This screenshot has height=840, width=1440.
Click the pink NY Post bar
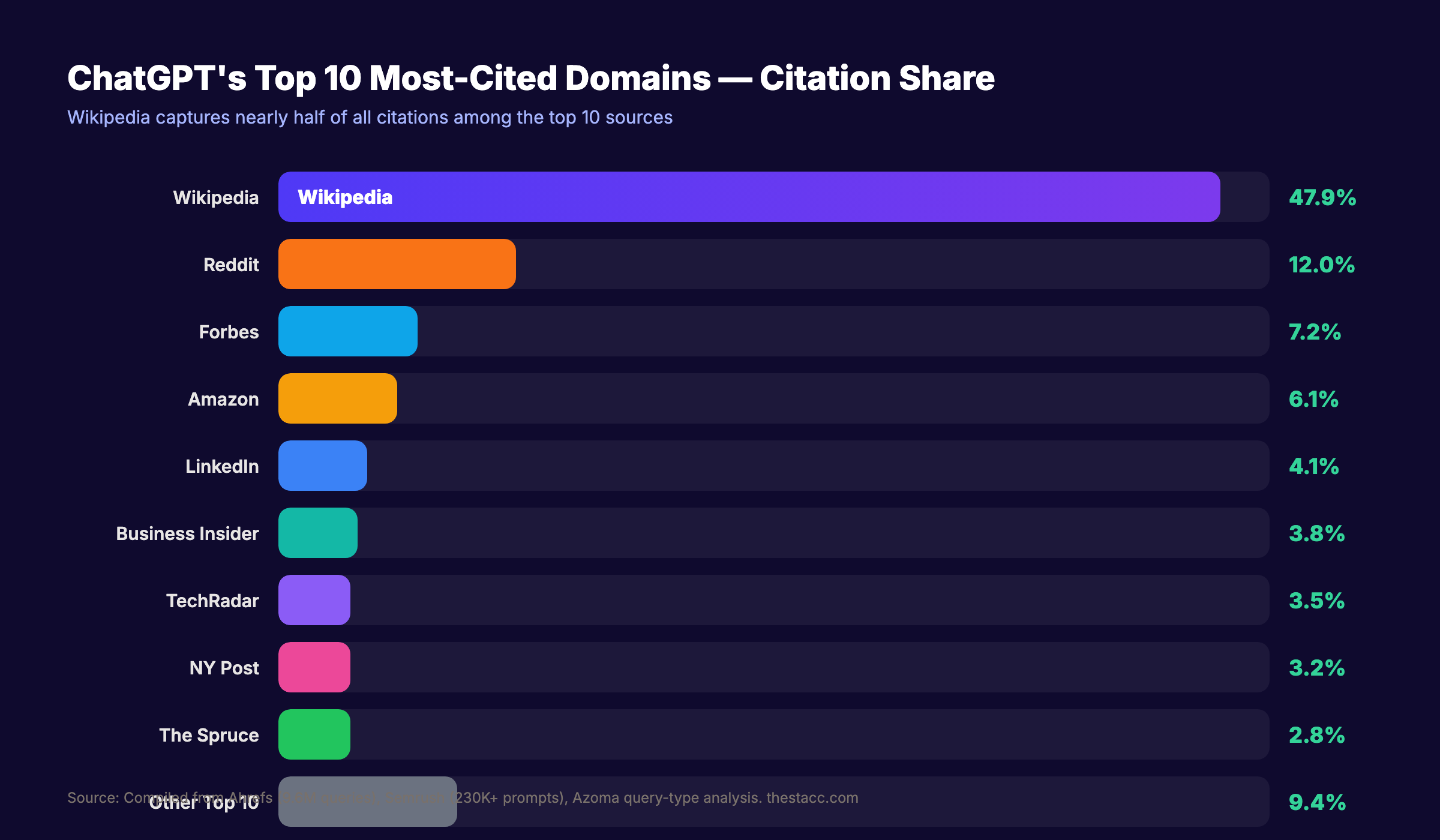pyautogui.click(x=313, y=667)
